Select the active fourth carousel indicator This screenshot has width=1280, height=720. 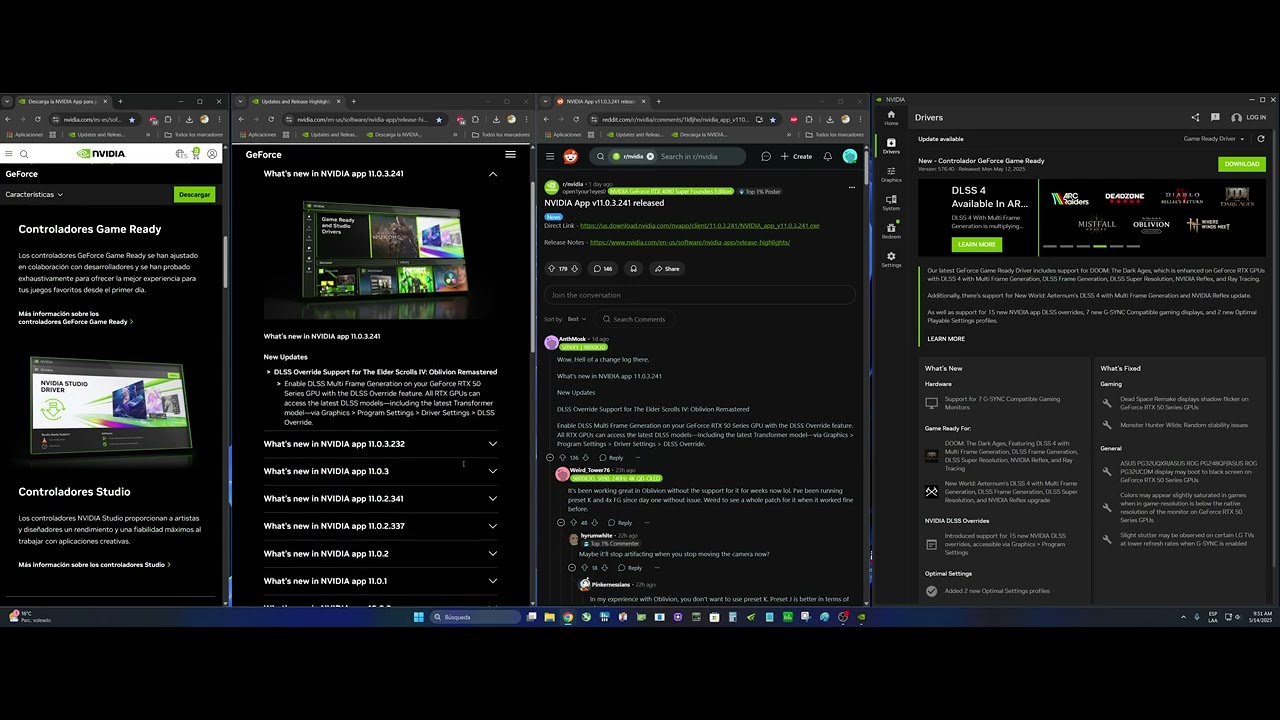pos(1100,246)
